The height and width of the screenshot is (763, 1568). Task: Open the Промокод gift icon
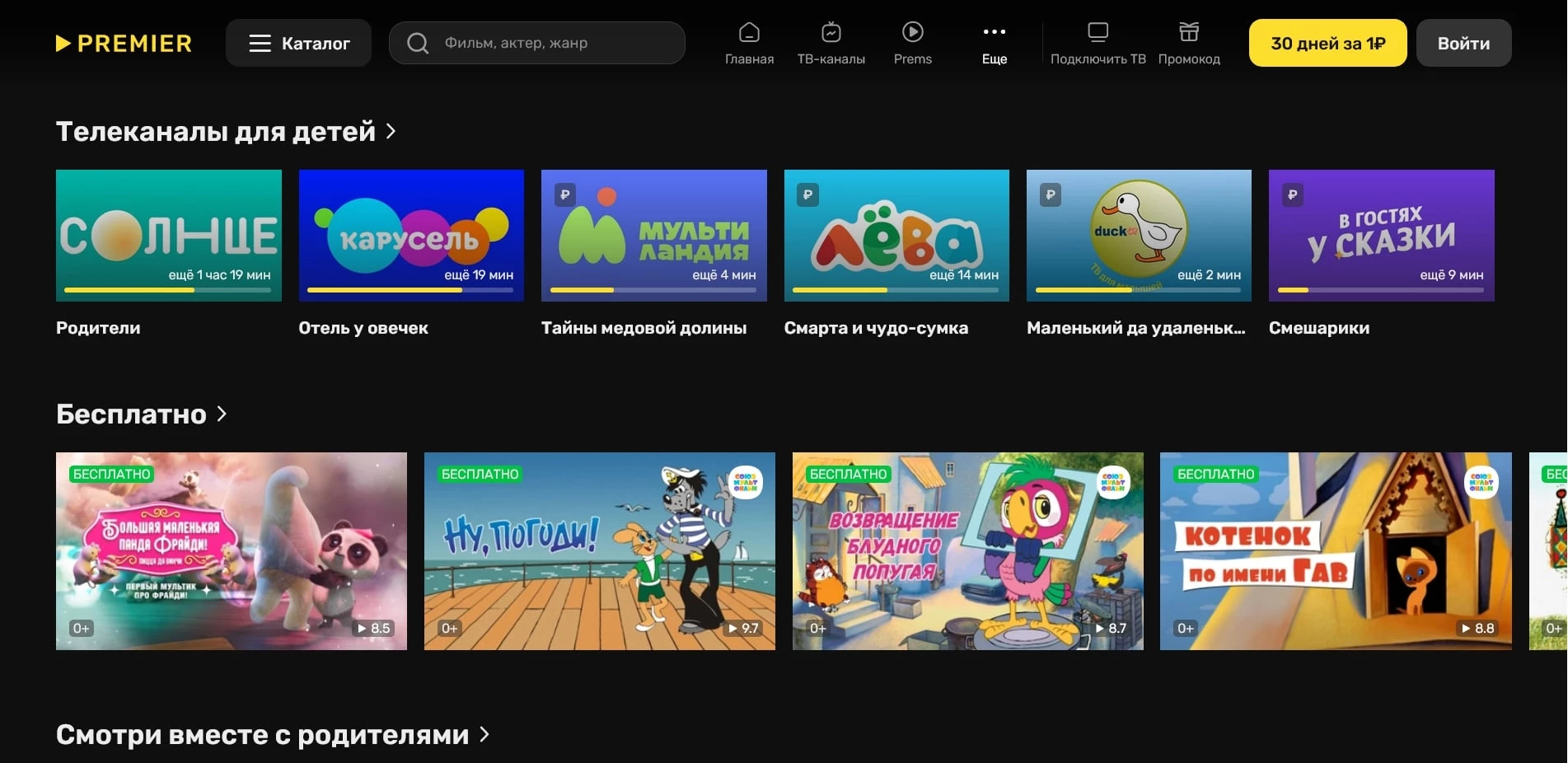point(1188,33)
